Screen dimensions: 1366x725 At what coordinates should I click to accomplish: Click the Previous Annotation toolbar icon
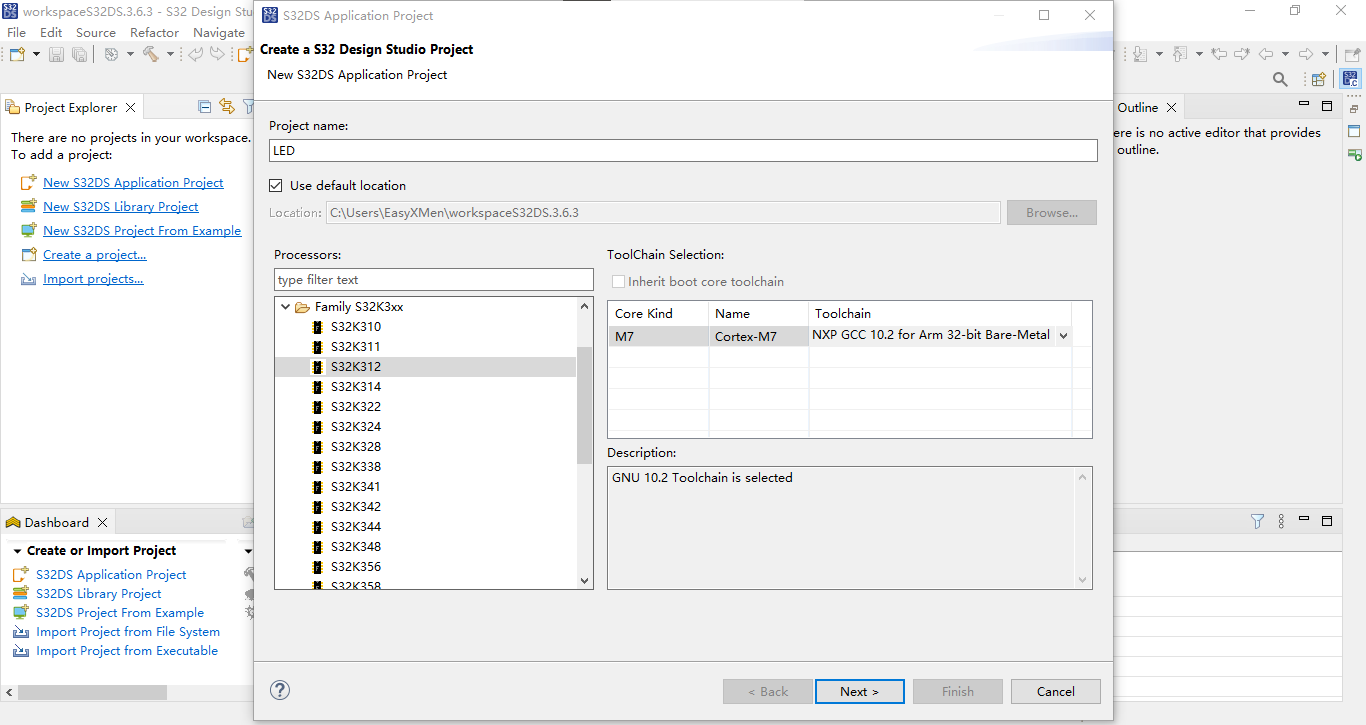pos(1180,54)
